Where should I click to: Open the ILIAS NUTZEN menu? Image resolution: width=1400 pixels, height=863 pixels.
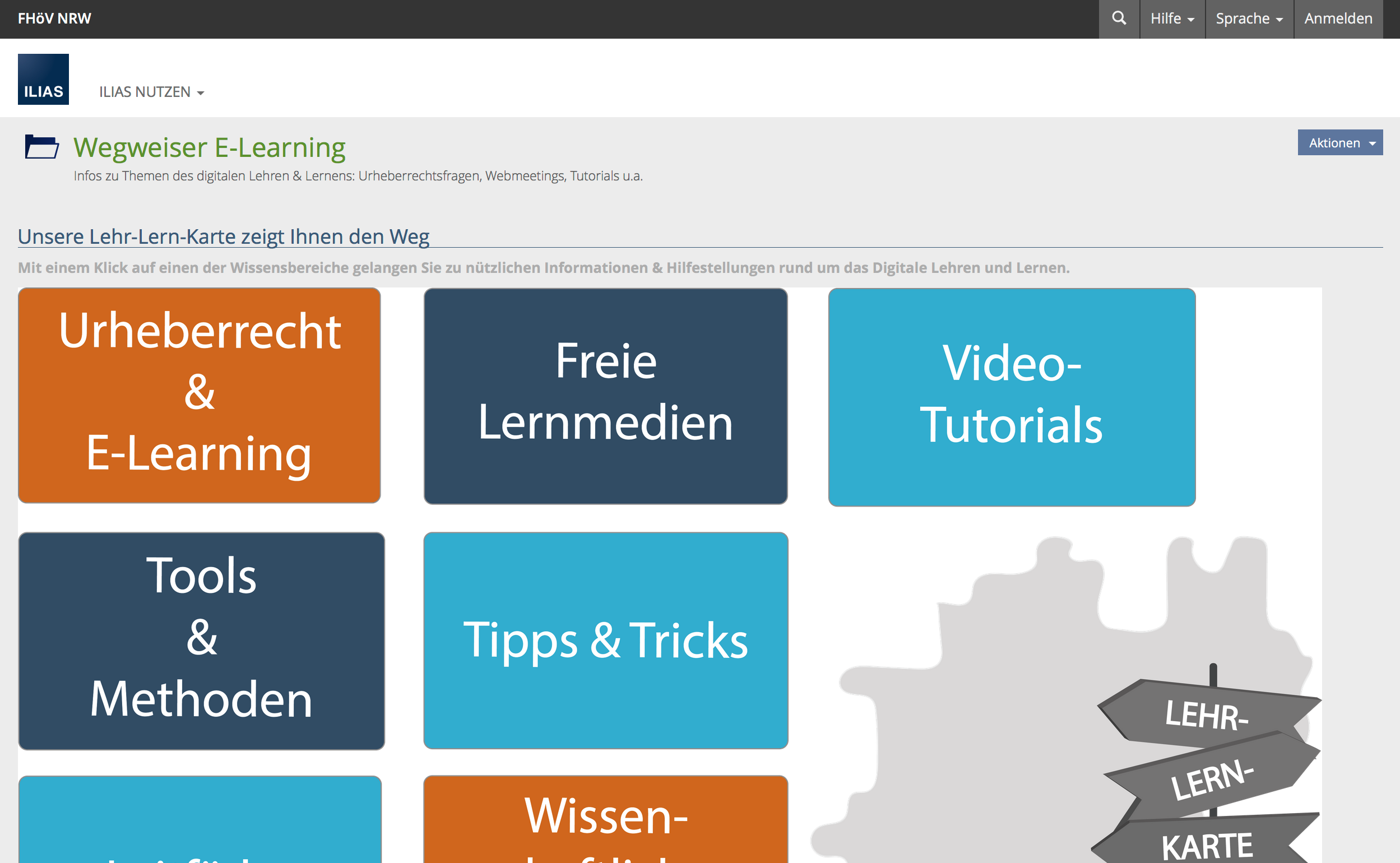(151, 92)
